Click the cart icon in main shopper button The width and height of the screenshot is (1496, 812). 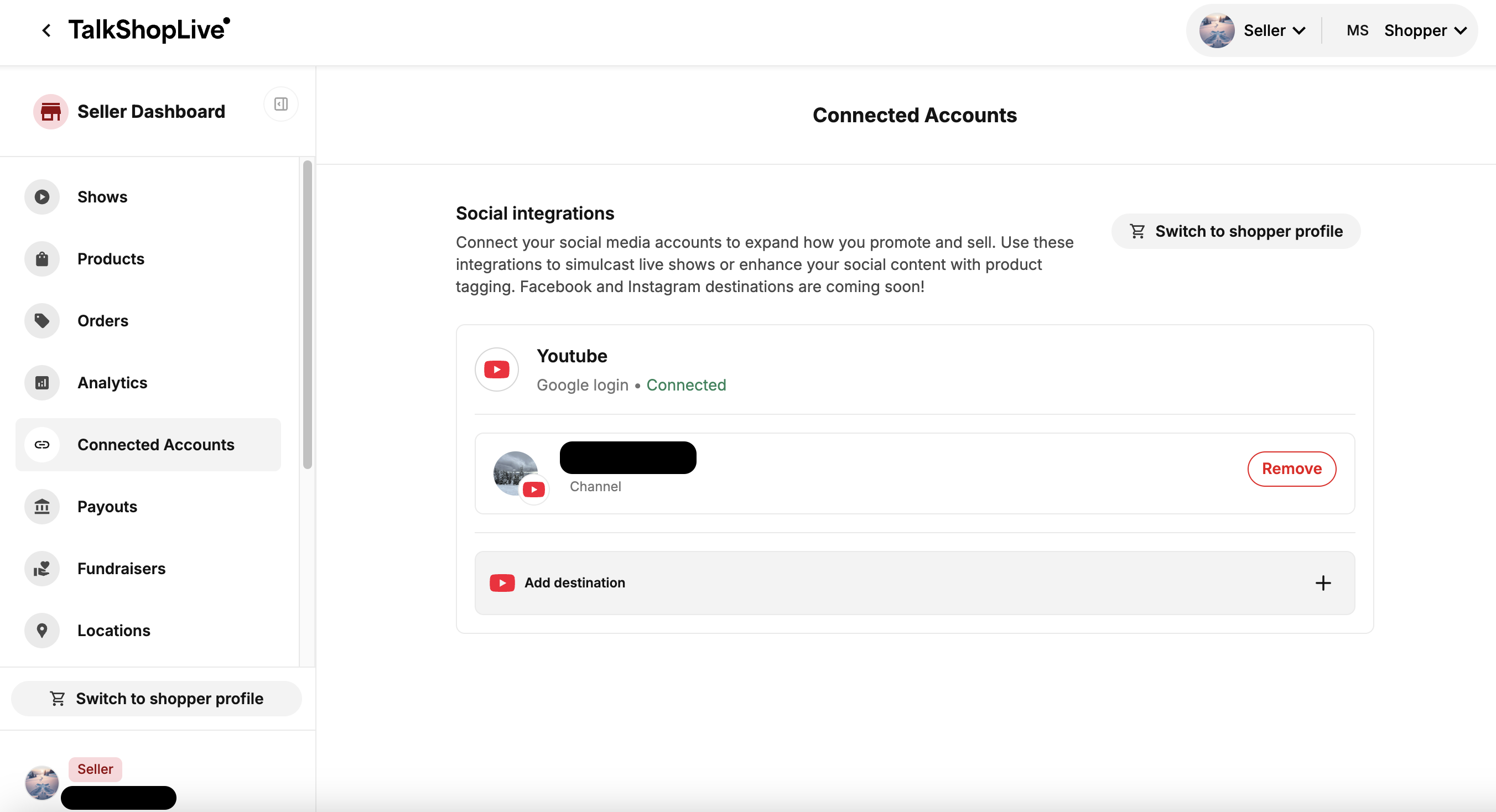pyautogui.click(x=1137, y=231)
